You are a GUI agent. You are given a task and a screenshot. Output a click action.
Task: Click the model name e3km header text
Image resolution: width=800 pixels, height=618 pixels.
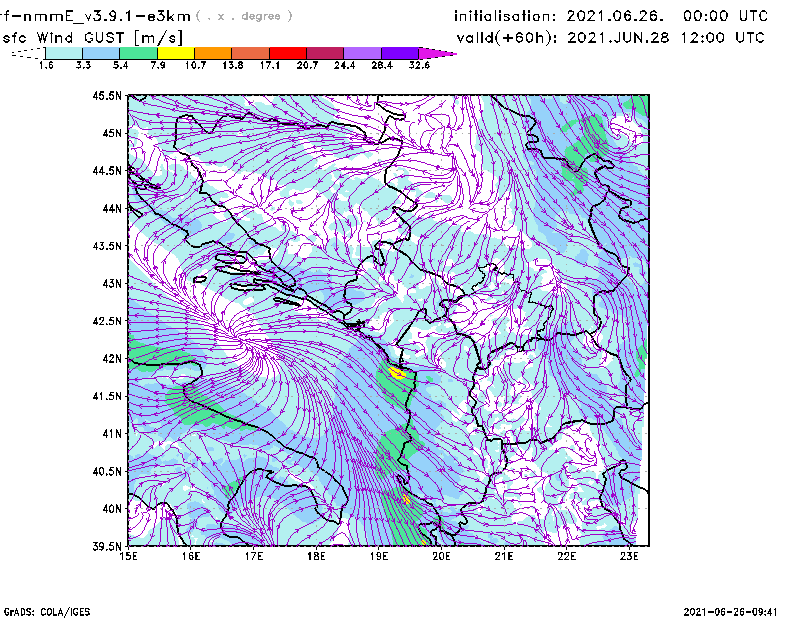click(x=95, y=16)
